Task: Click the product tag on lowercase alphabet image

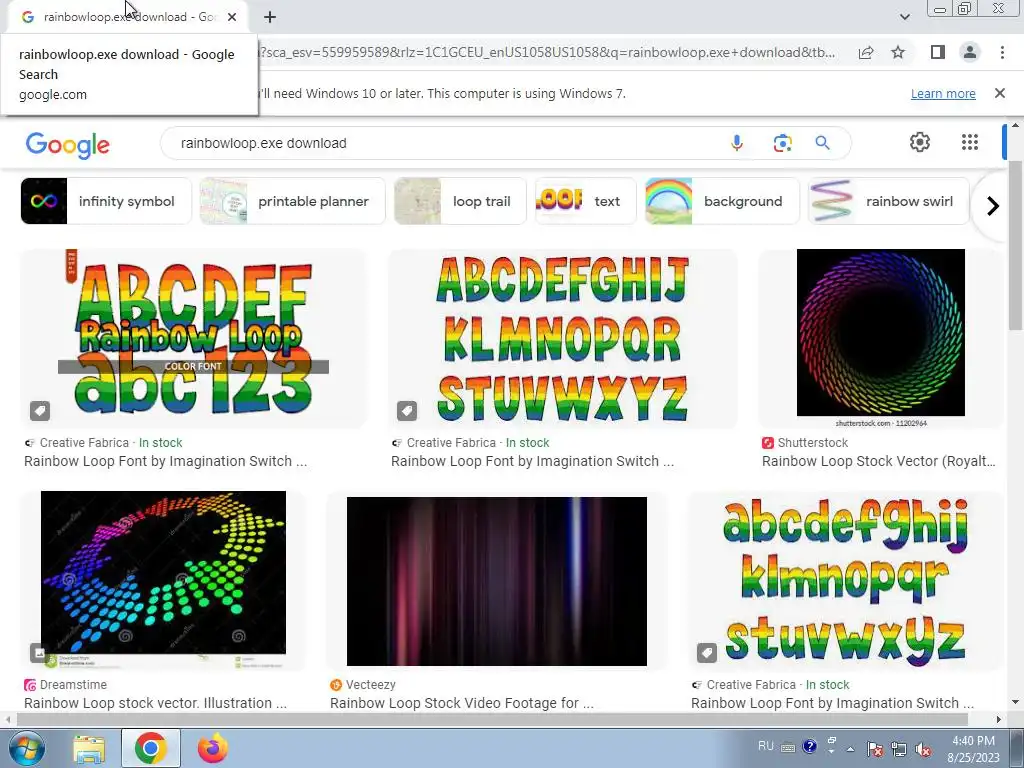Action: tap(707, 652)
